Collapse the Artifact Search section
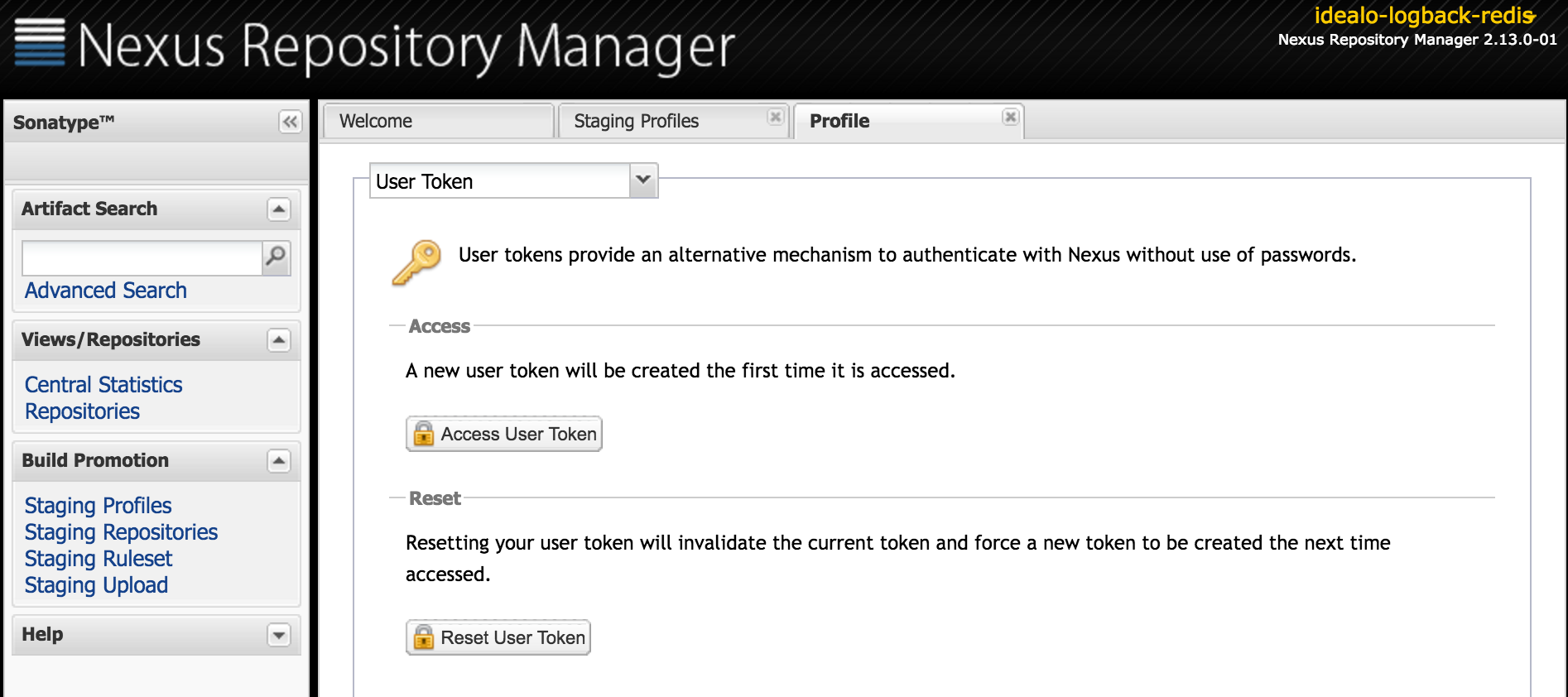Image resolution: width=1568 pixels, height=697 pixels. 279,209
